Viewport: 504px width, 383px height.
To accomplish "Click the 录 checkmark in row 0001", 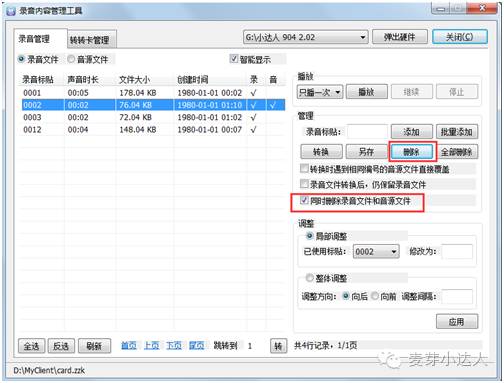I will pos(253,93).
